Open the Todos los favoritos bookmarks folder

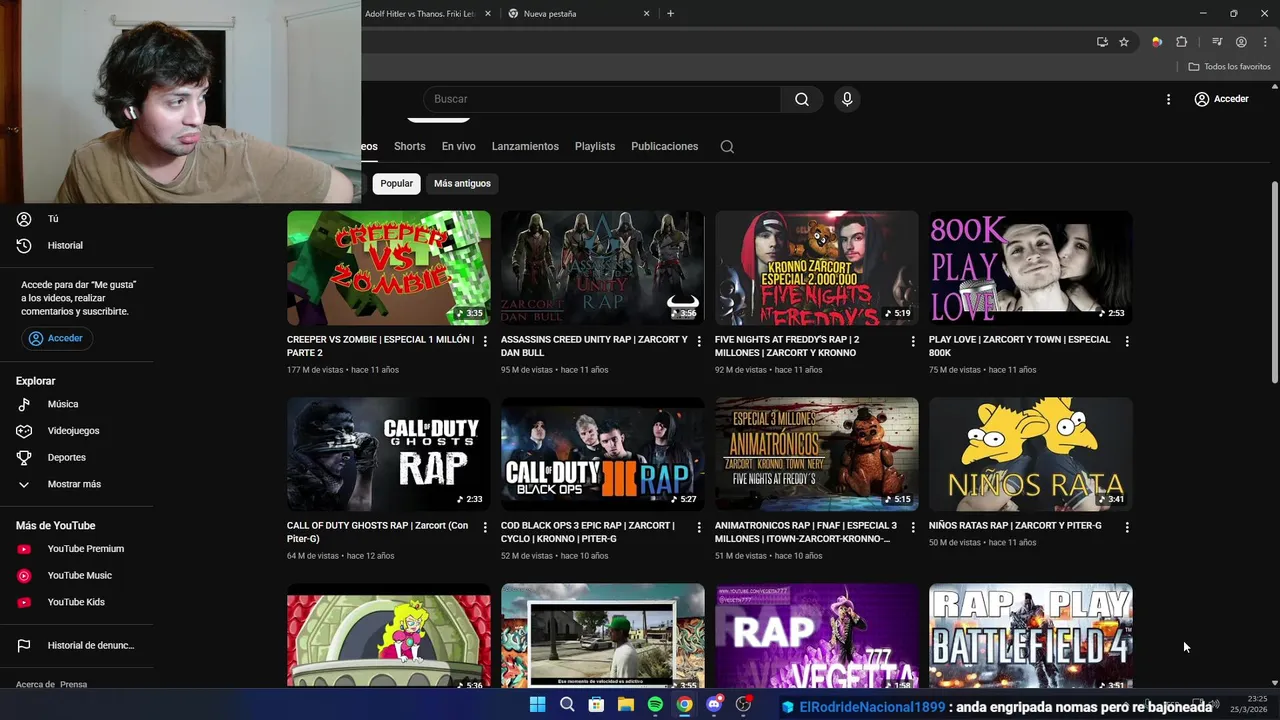(x=1229, y=67)
